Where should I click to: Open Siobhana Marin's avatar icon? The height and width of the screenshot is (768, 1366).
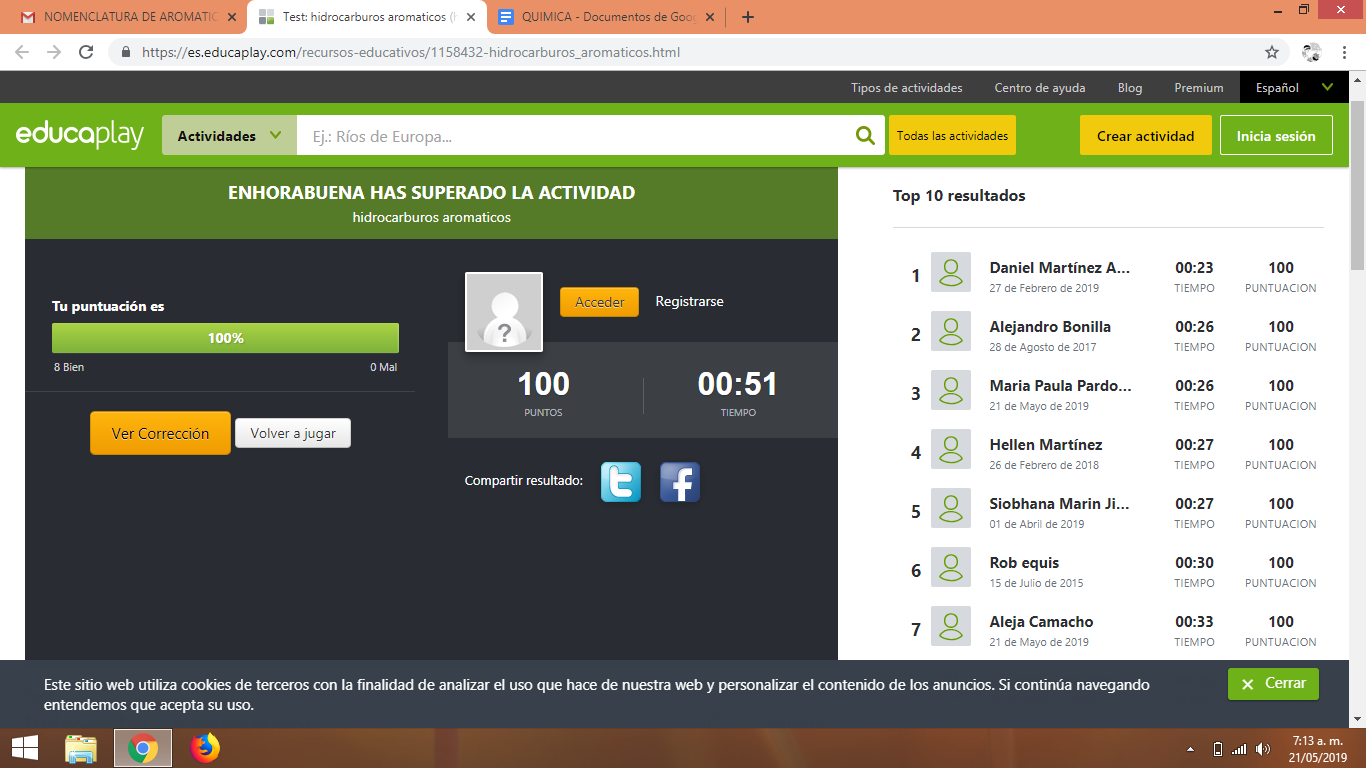click(x=951, y=508)
